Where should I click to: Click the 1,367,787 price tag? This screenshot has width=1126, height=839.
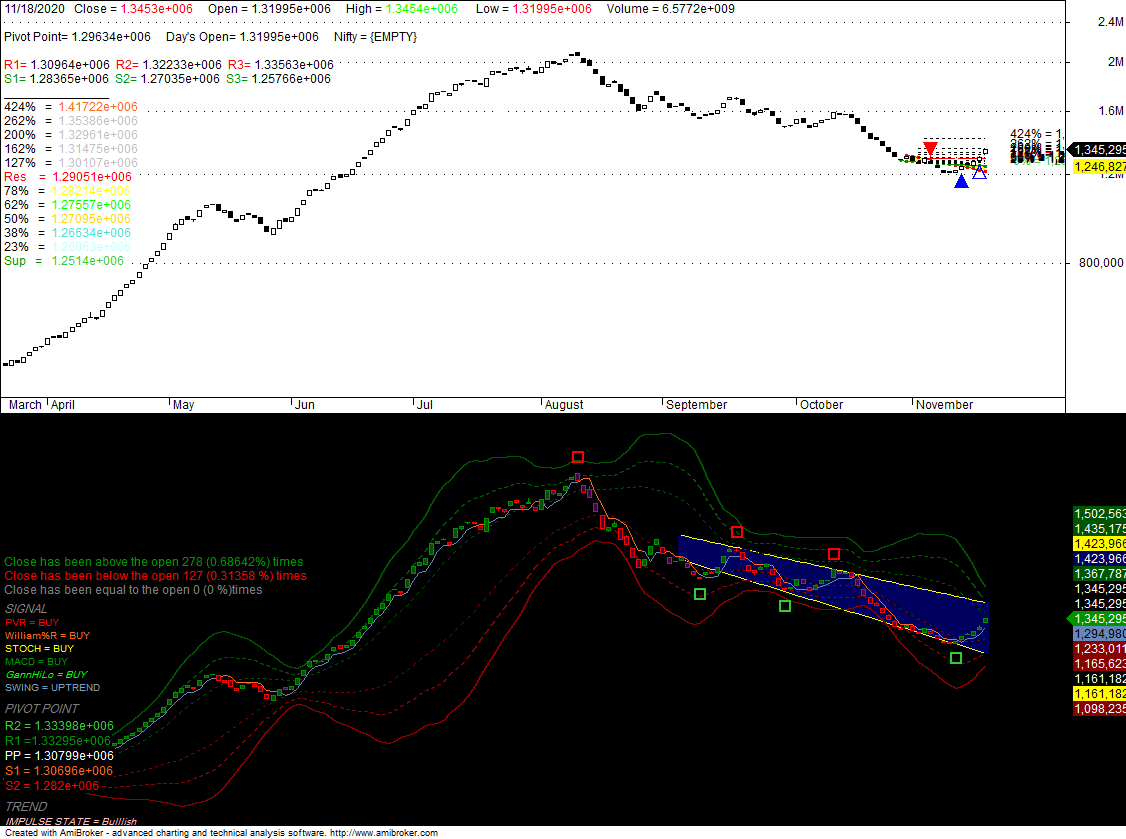click(1099, 574)
